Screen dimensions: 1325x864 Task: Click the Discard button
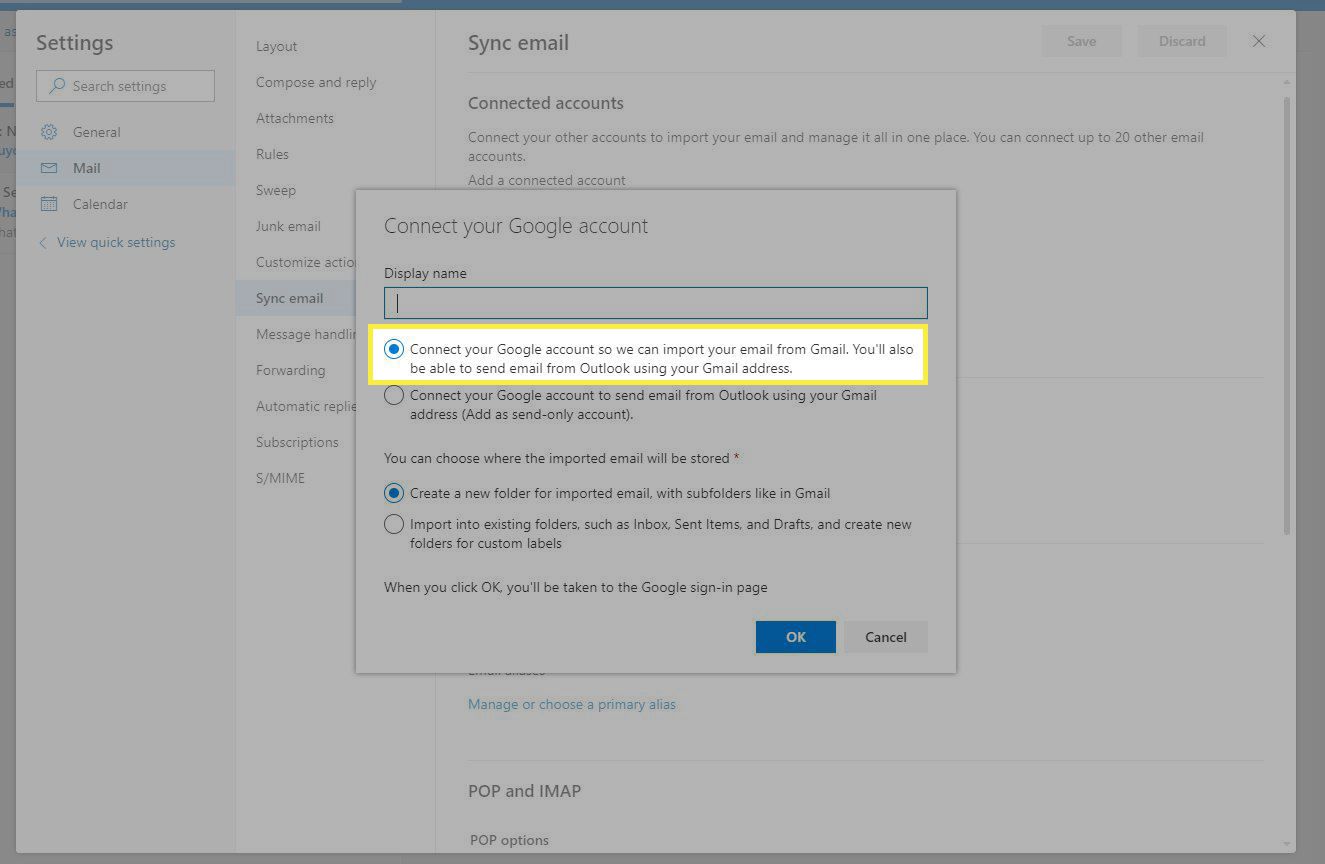tap(1182, 41)
